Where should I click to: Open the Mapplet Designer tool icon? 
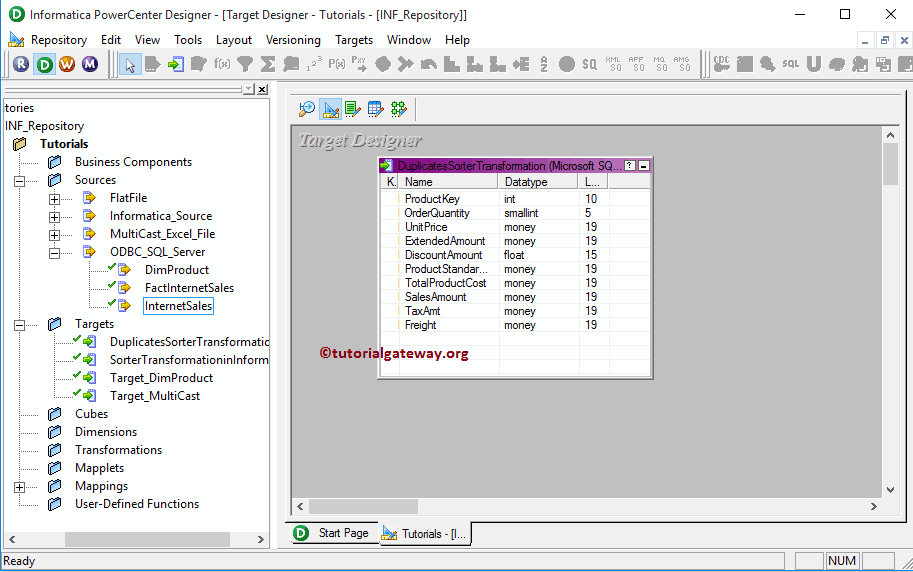tap(376, 109)
